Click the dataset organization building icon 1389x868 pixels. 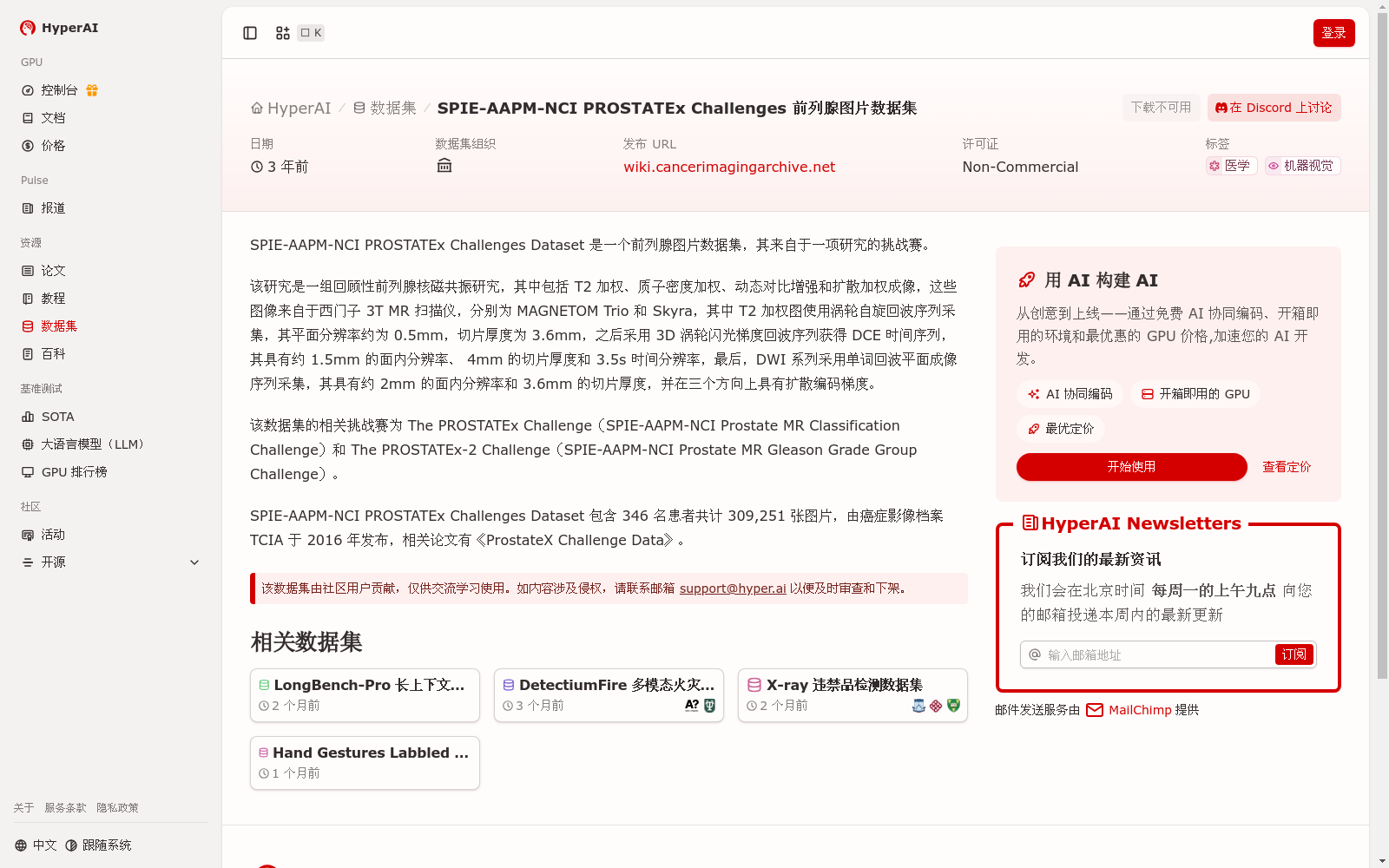[444, 166]
